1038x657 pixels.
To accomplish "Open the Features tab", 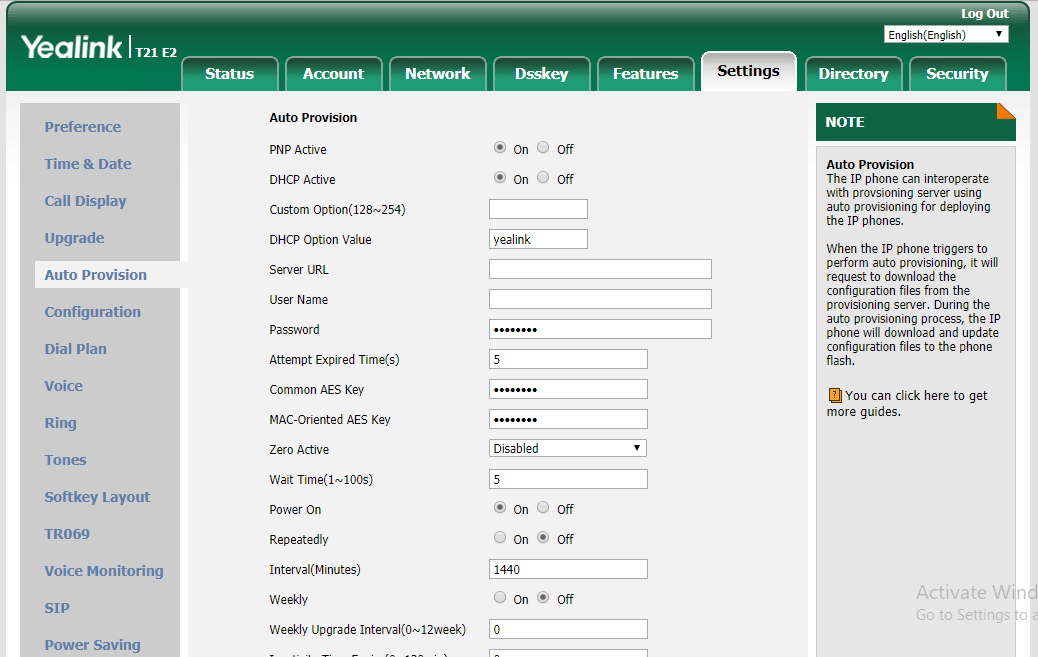I will point(645,74).
